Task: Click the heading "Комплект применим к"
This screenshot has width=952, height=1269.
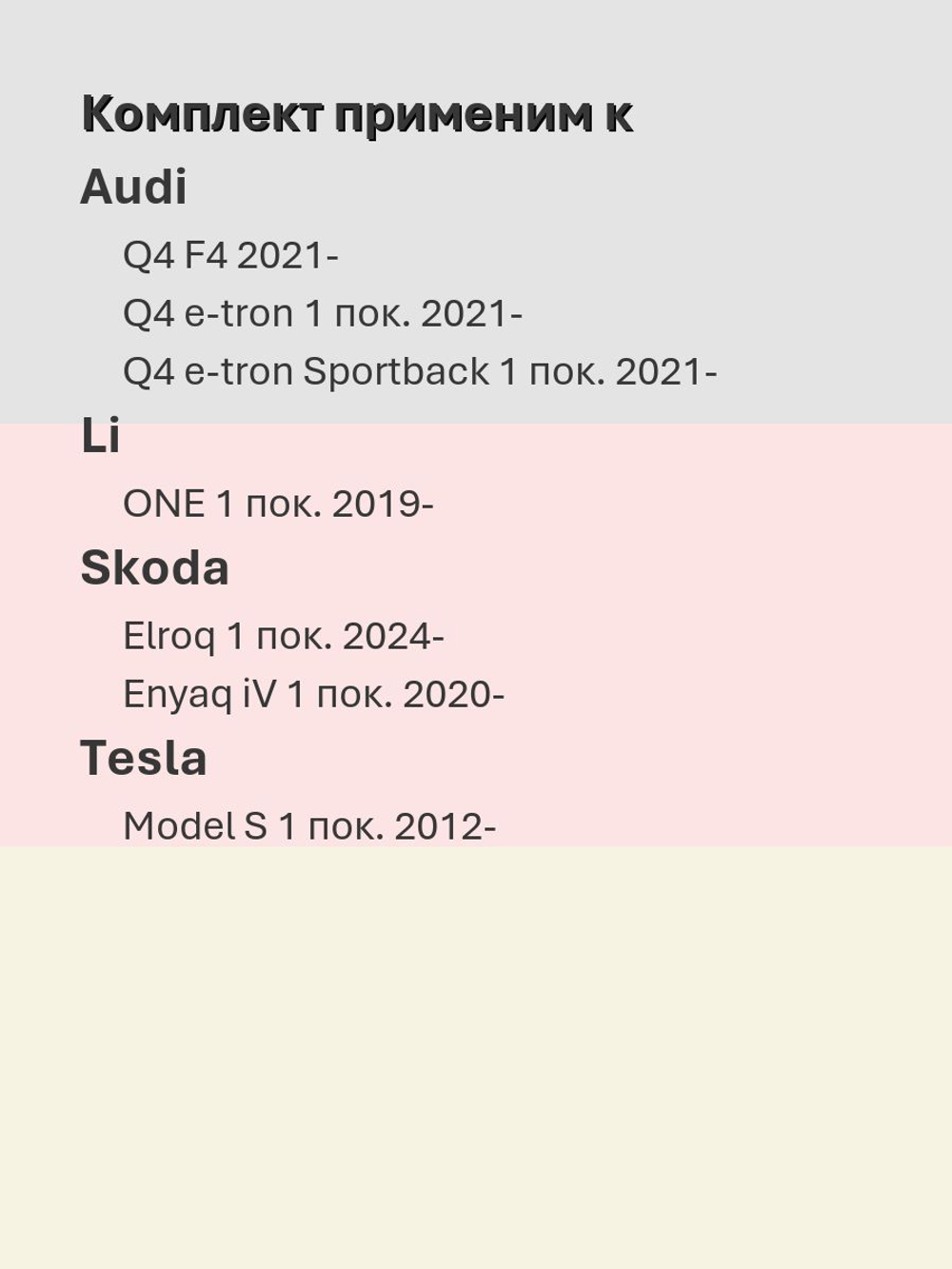Action: pos(357,114)
